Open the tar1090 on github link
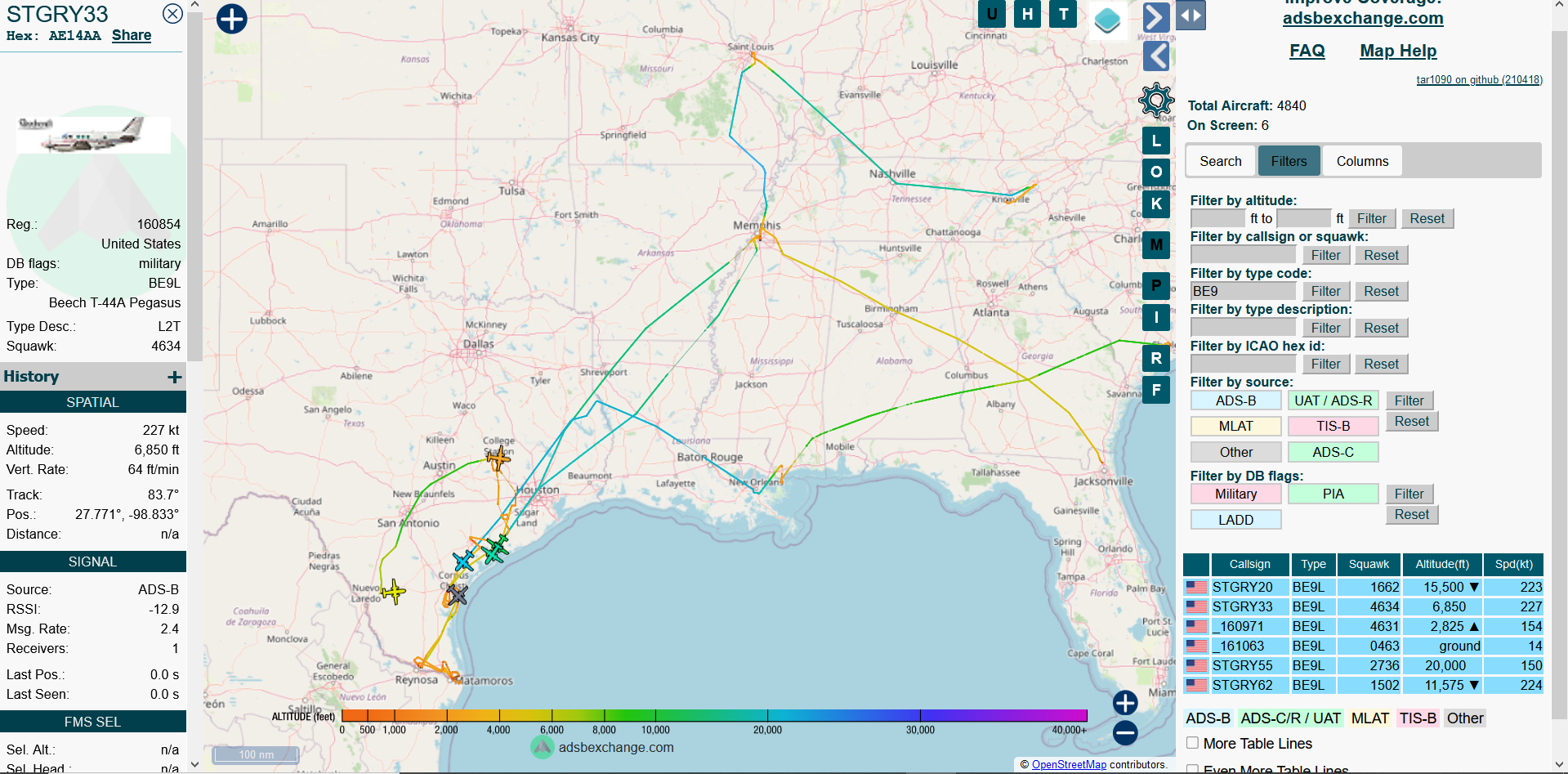The width and height of the screenshot is (1568, 774). click(1479, 79)
